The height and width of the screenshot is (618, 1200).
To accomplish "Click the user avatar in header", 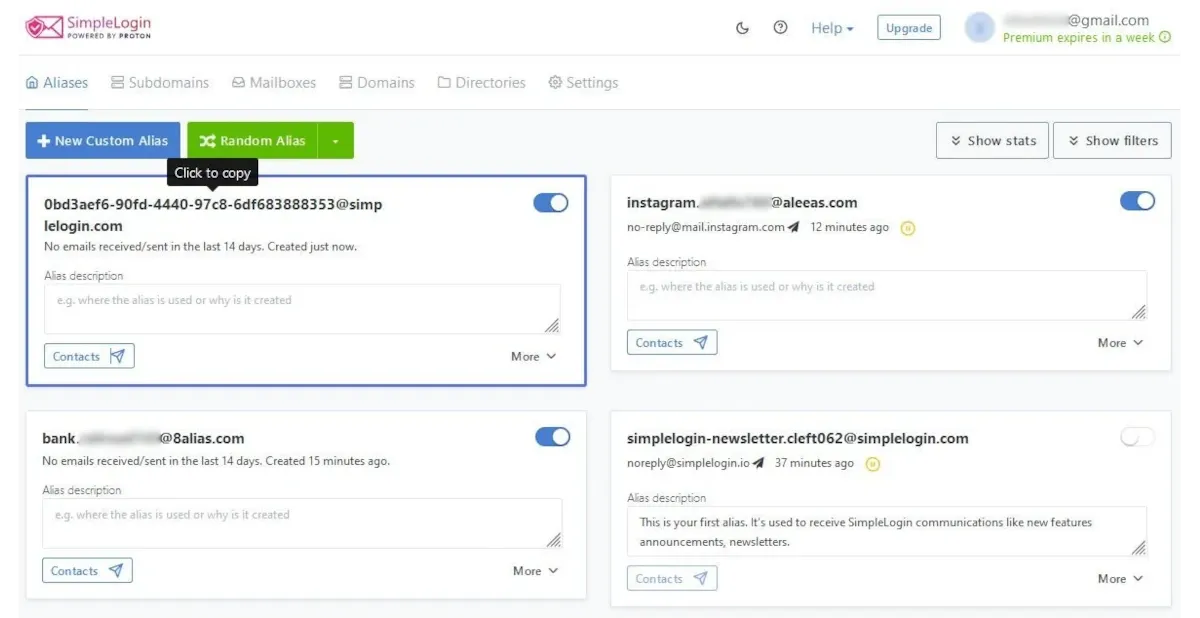I will point(979,28).
